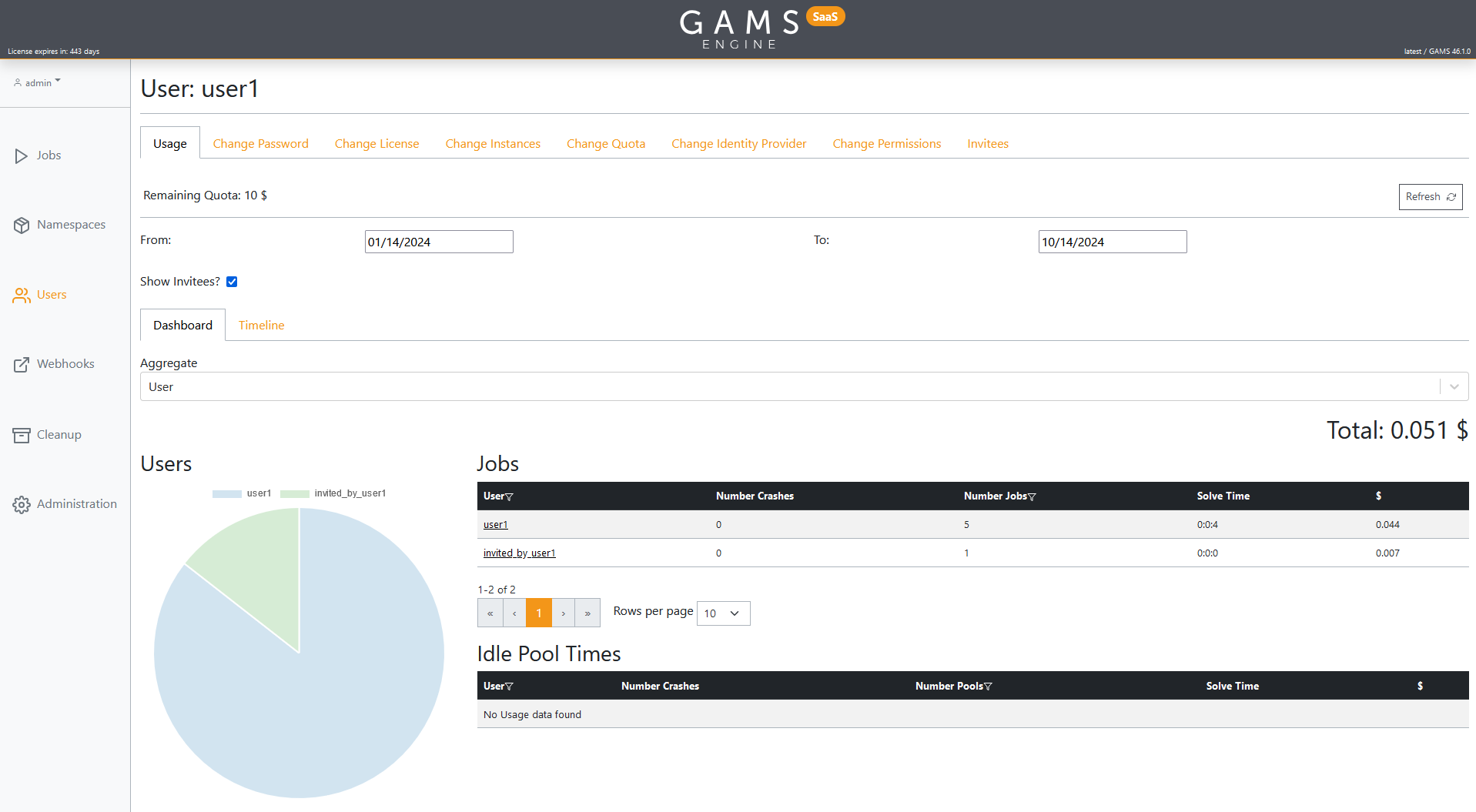Open the admin account dropdown menu
The image size is (1476, 812).
coord(37,82)
